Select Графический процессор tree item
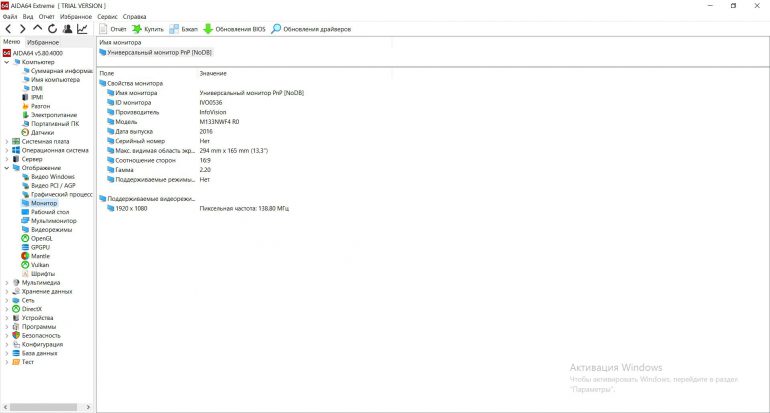 click(57, 194)
